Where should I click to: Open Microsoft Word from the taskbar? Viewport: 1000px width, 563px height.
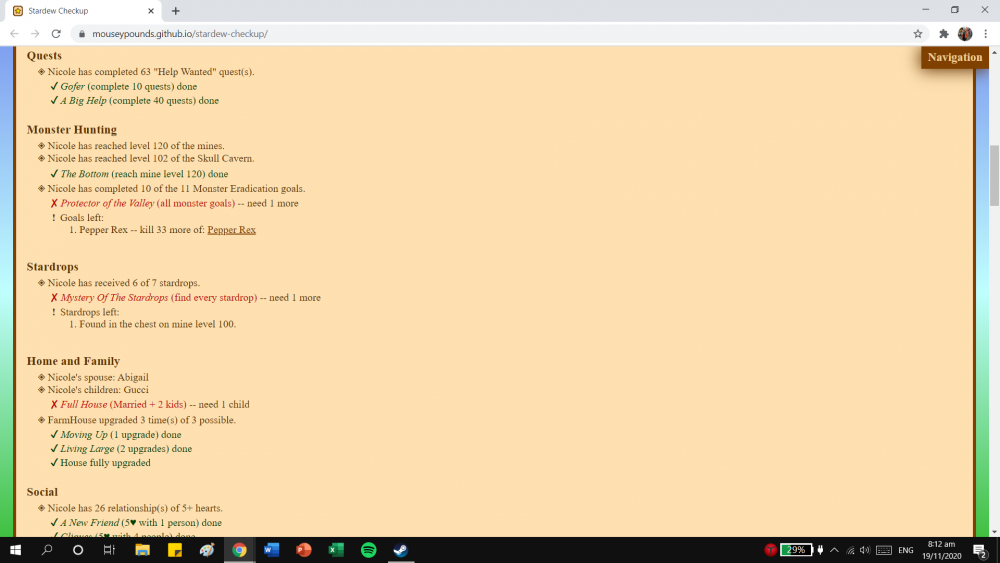click(272, 550)
